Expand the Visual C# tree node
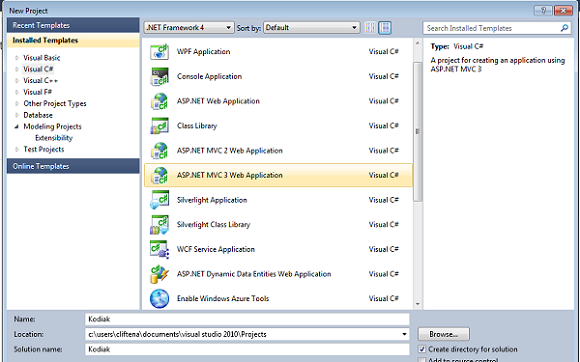This screenshot has width=580, height=362. [17, 69]
